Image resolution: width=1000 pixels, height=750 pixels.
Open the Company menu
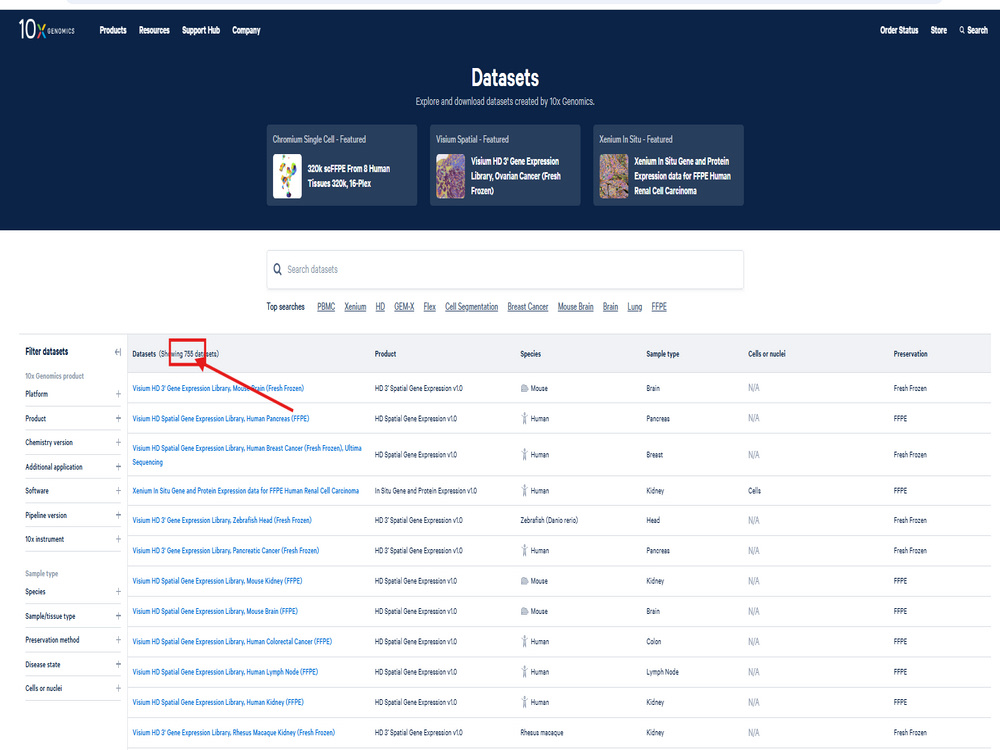246,30
